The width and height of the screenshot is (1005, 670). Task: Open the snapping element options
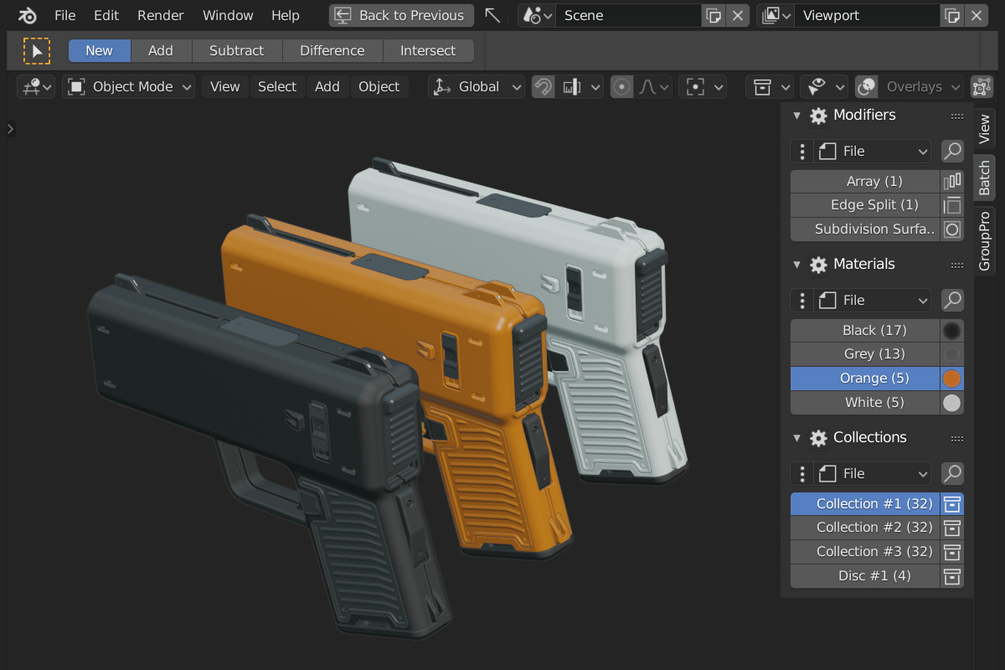coord(581,87)
